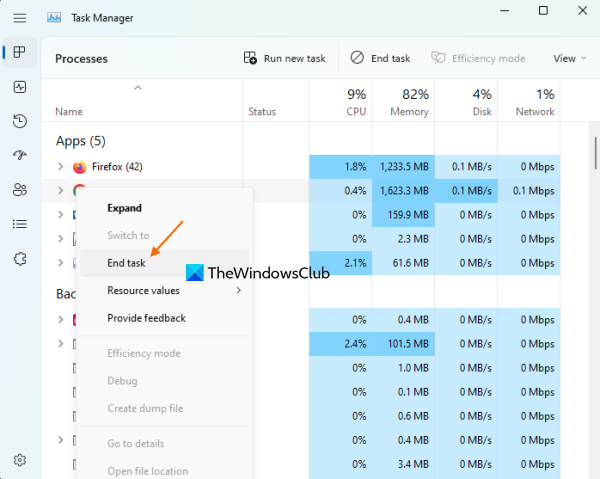This screenshot has width=600, height=479.
Task: Click the 0.6 MB memory cell
Action: point(403,416)
